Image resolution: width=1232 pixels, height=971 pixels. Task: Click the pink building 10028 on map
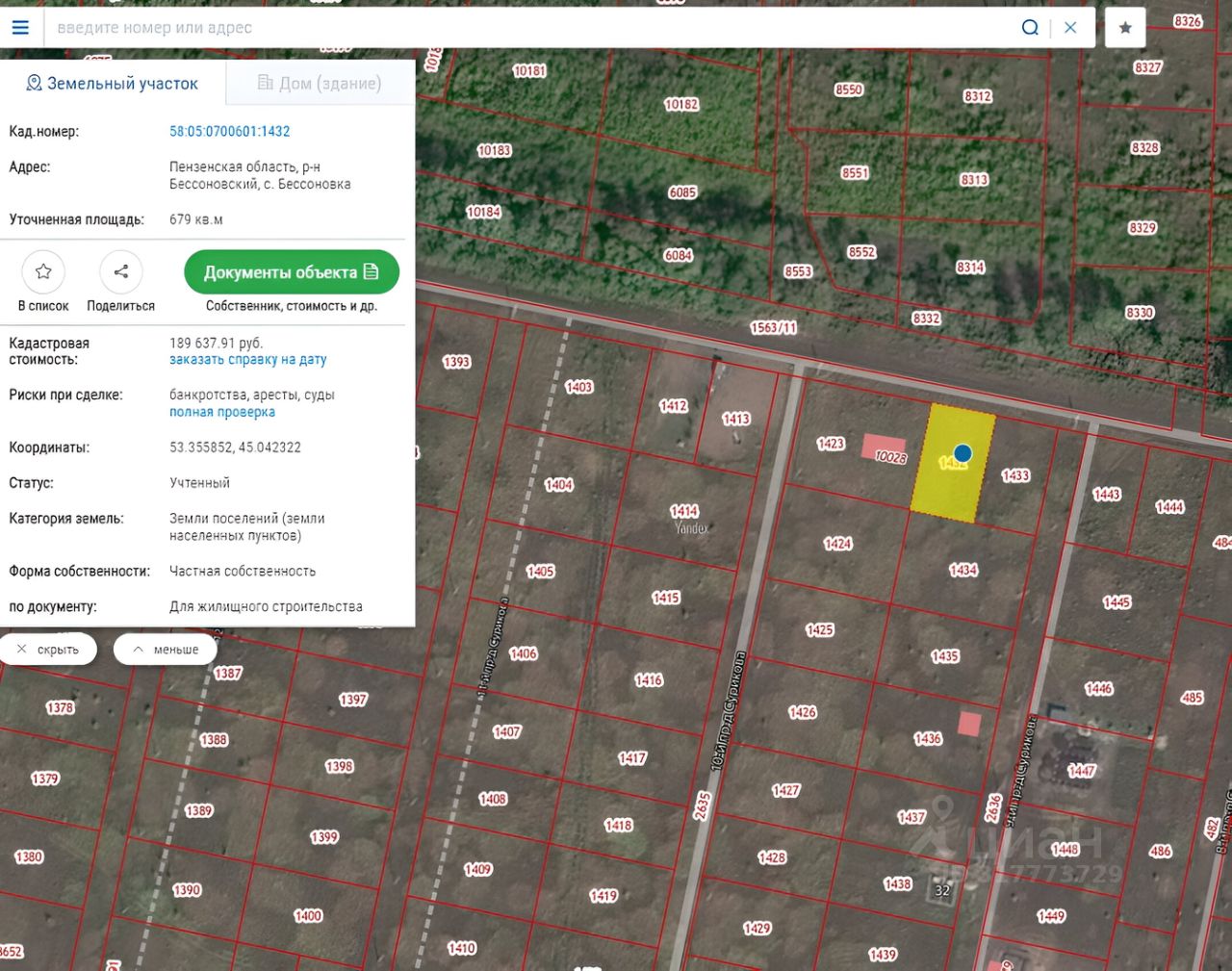pyautogui.click(x=883, y=447)
